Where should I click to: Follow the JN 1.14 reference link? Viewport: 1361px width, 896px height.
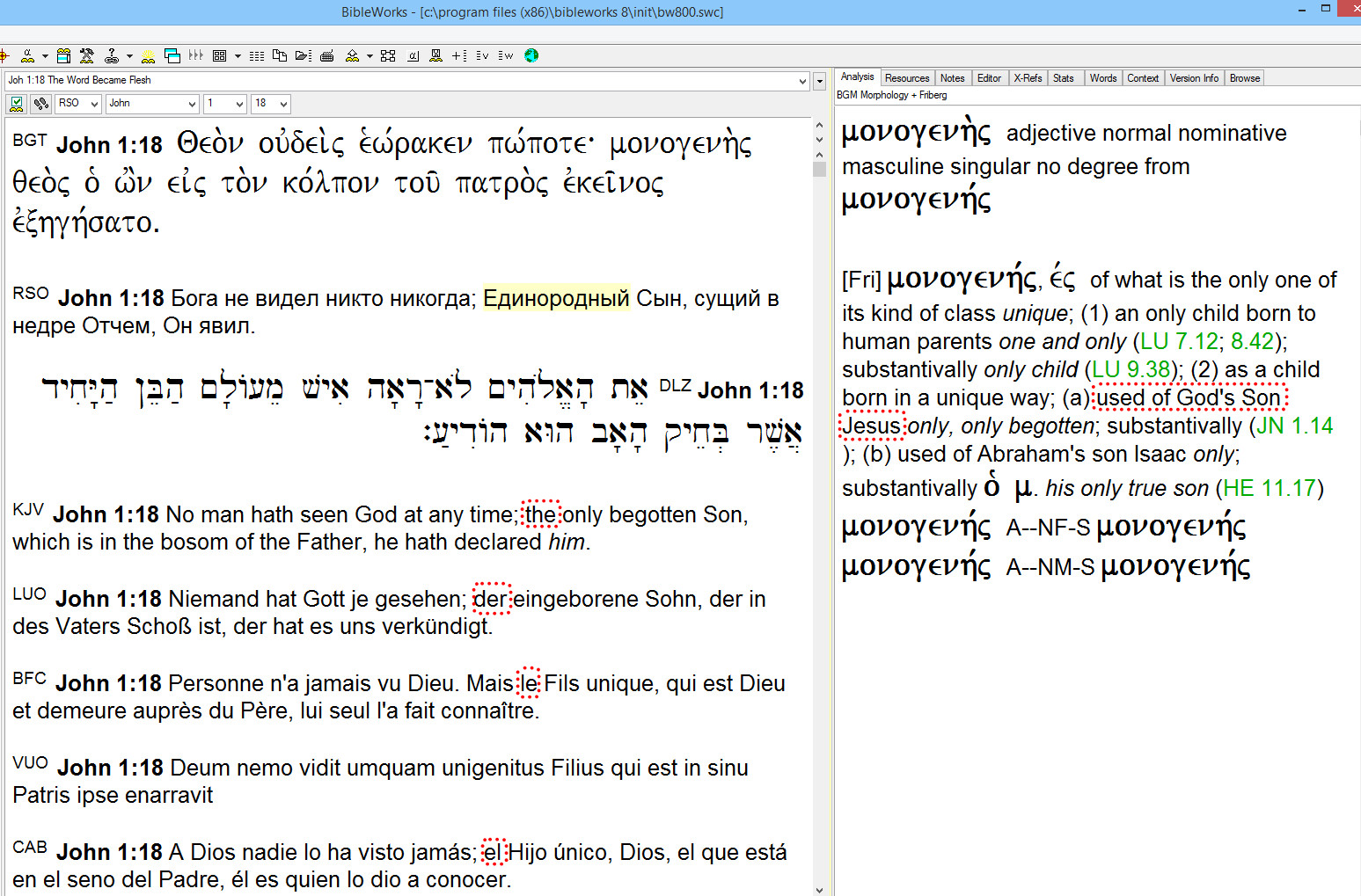coord(1294,426)
